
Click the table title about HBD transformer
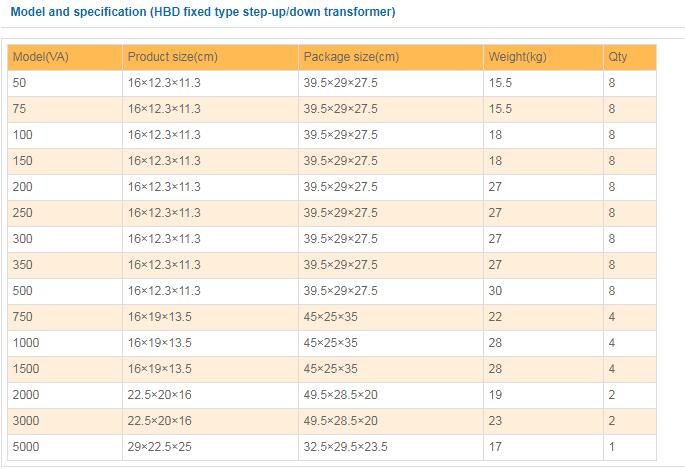click(203, 12)
